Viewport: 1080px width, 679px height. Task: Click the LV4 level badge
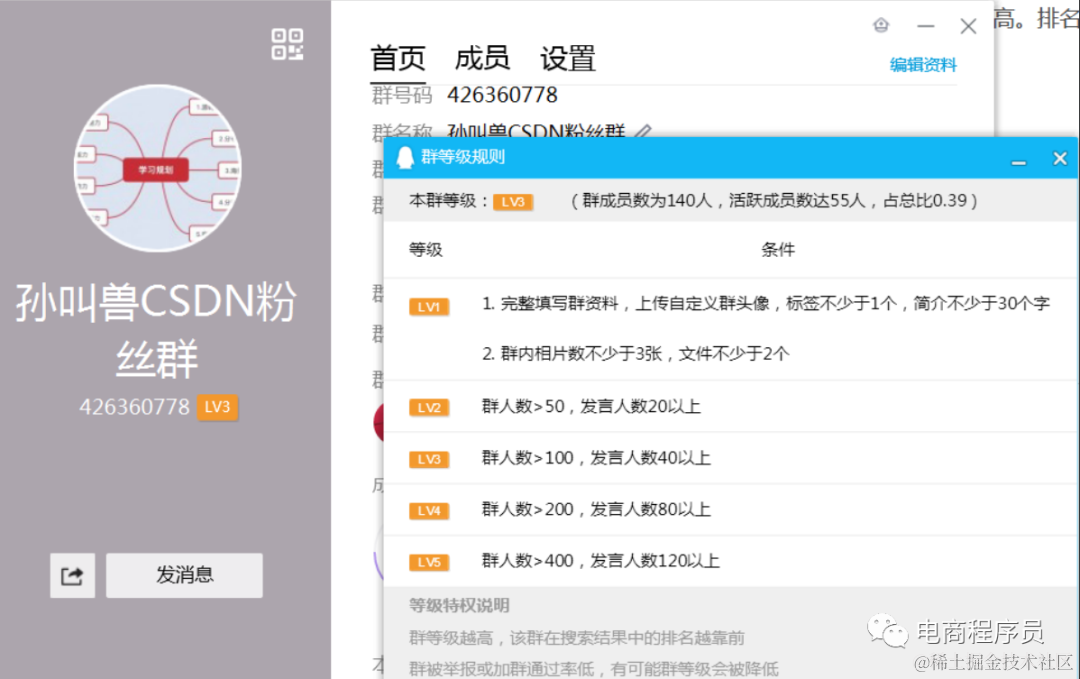(429, 511)
